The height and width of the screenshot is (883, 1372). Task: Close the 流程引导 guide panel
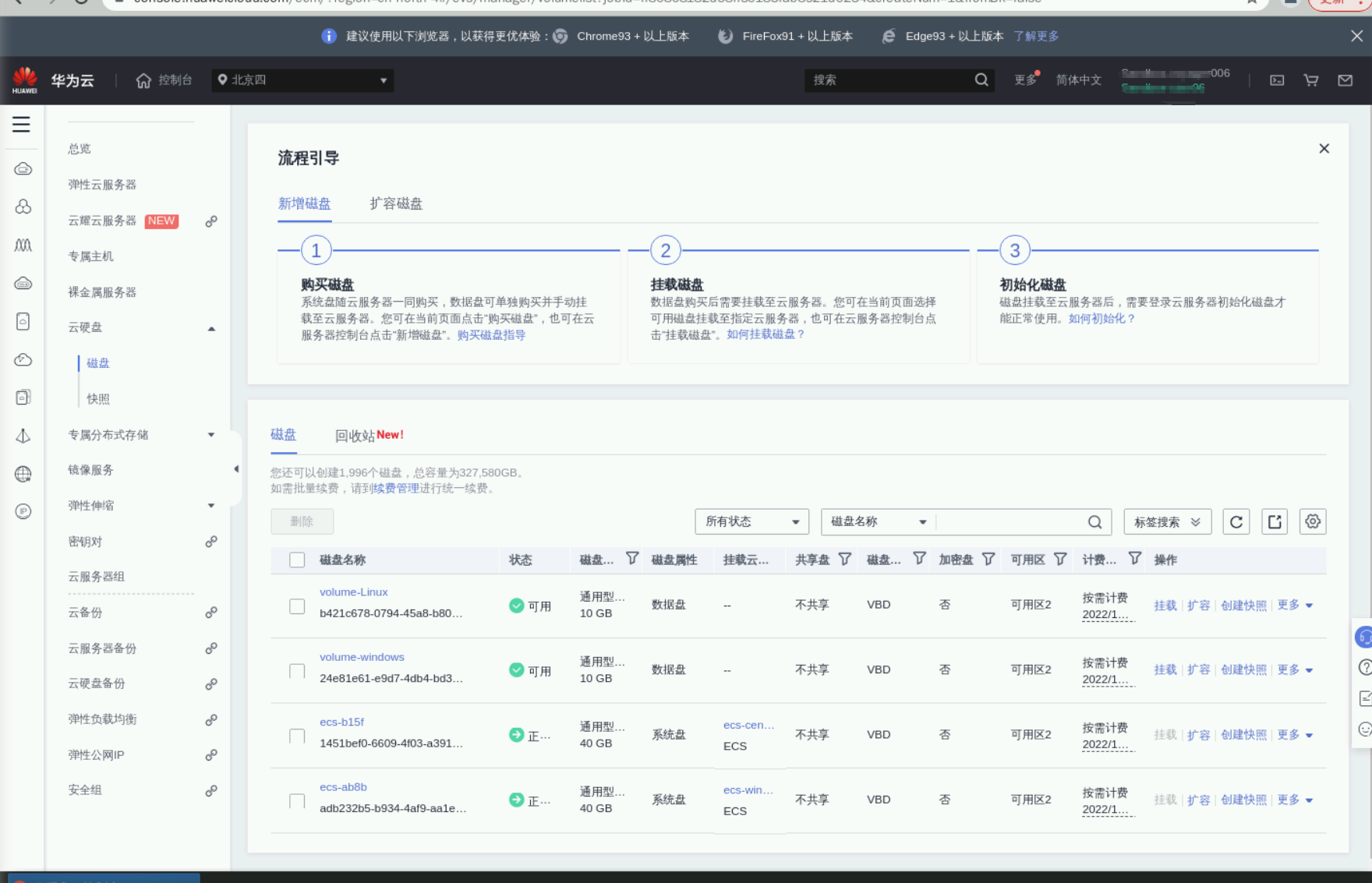(1324, 149)
